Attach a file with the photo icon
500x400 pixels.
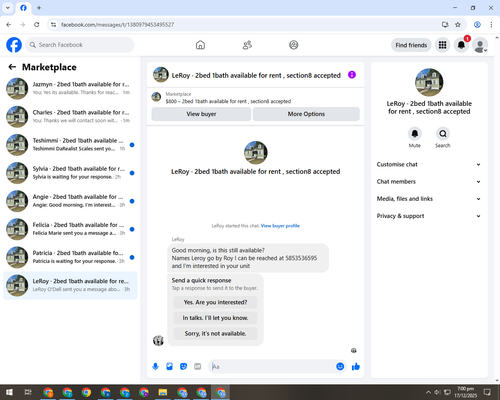[169, 367]
